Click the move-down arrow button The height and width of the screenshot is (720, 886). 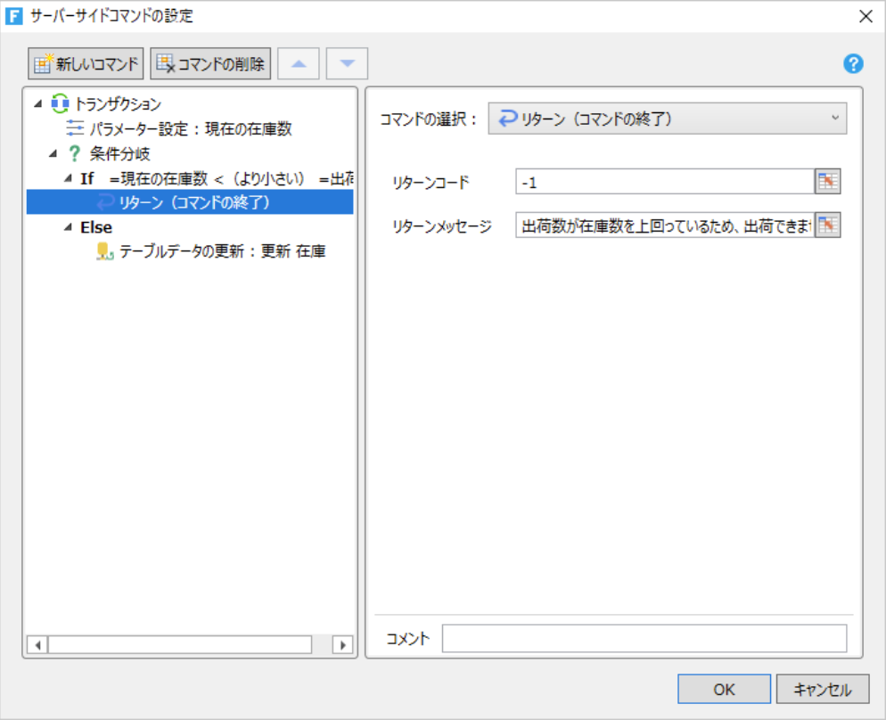(x=345, y=63)
